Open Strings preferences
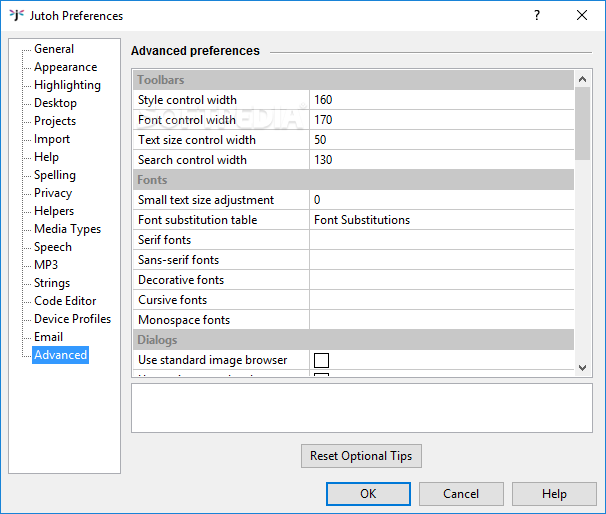The image size is (606, 514). pos(52,283)
